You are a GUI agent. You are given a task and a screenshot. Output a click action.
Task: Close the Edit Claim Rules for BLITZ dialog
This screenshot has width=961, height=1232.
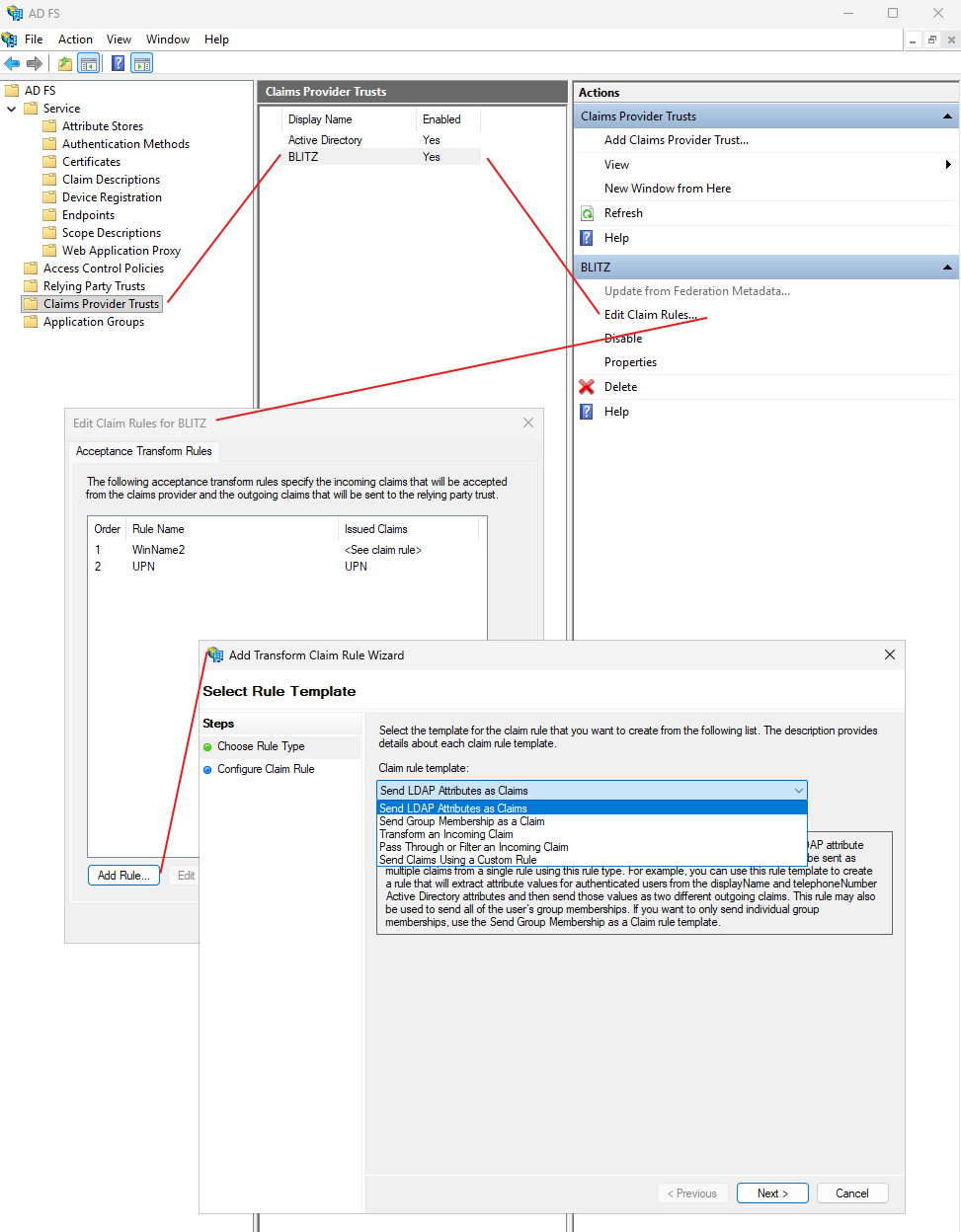(x=528, y=423)
